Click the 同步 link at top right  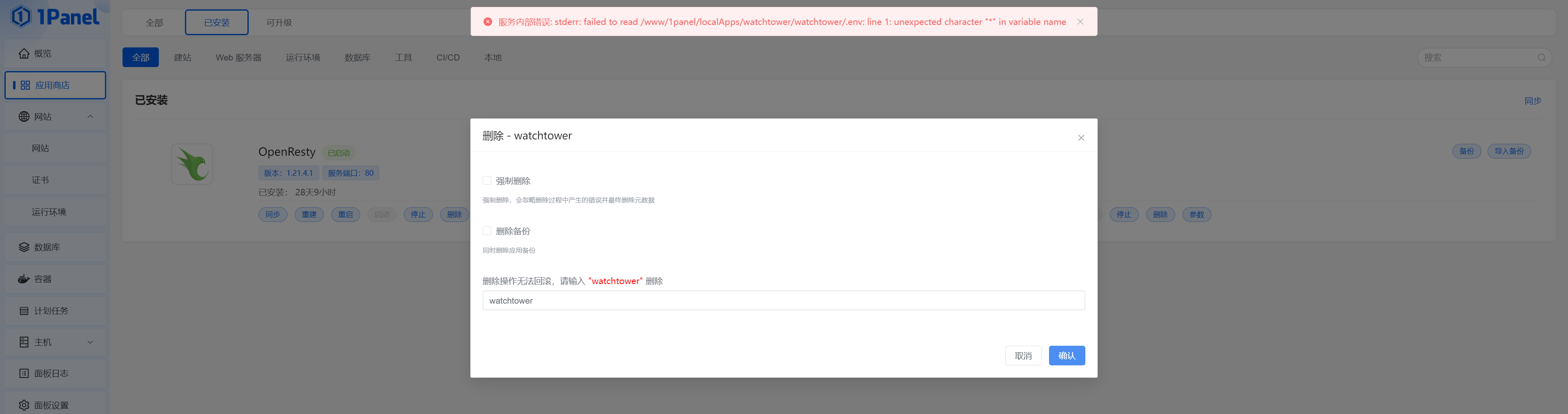click(x=1533, y=101)
